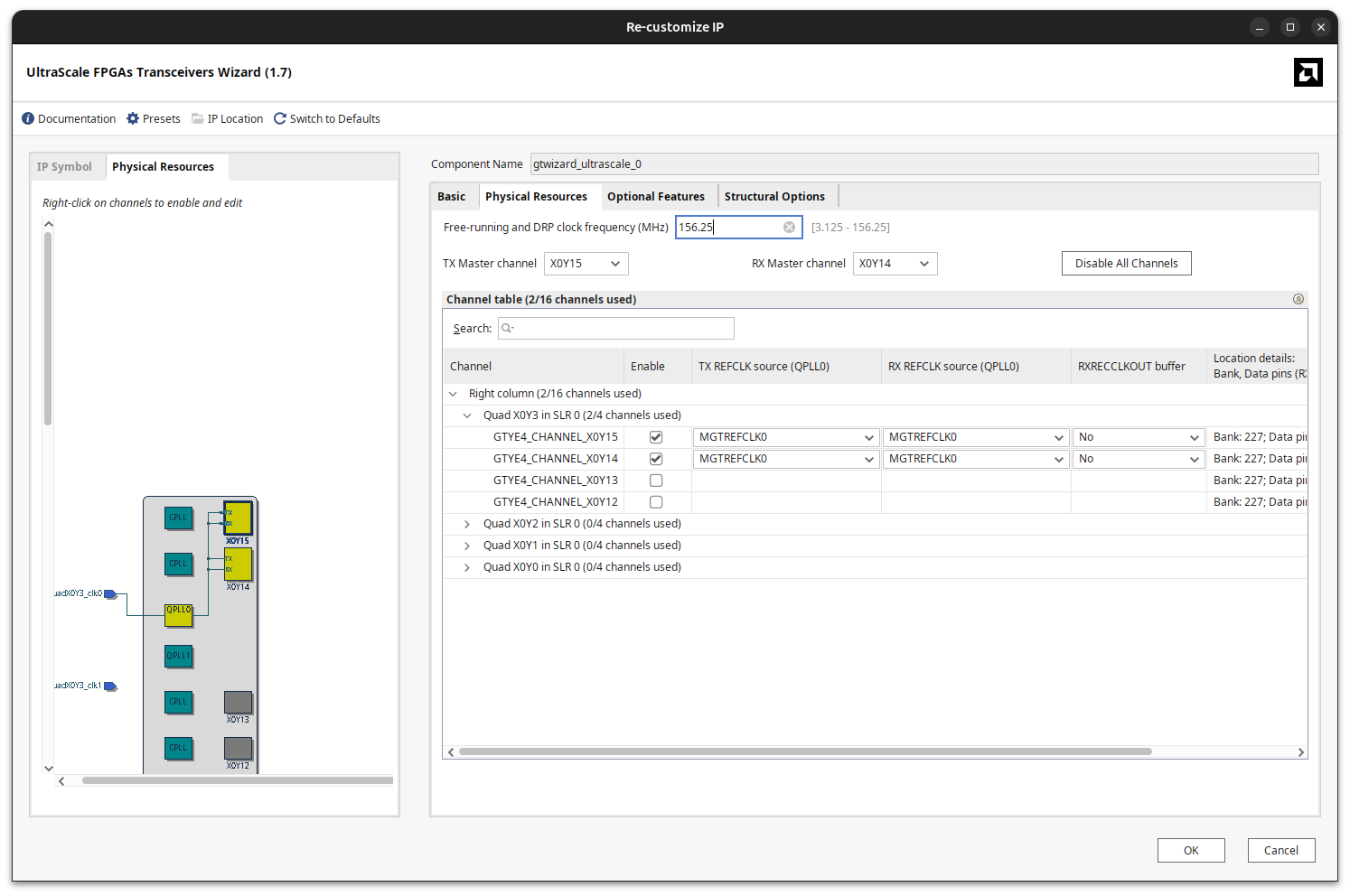This screenshot has width=1350, height=896.
Task: Enable channel GTYE4_CHANNEL_X0Y12
Action: click(655, 501)
